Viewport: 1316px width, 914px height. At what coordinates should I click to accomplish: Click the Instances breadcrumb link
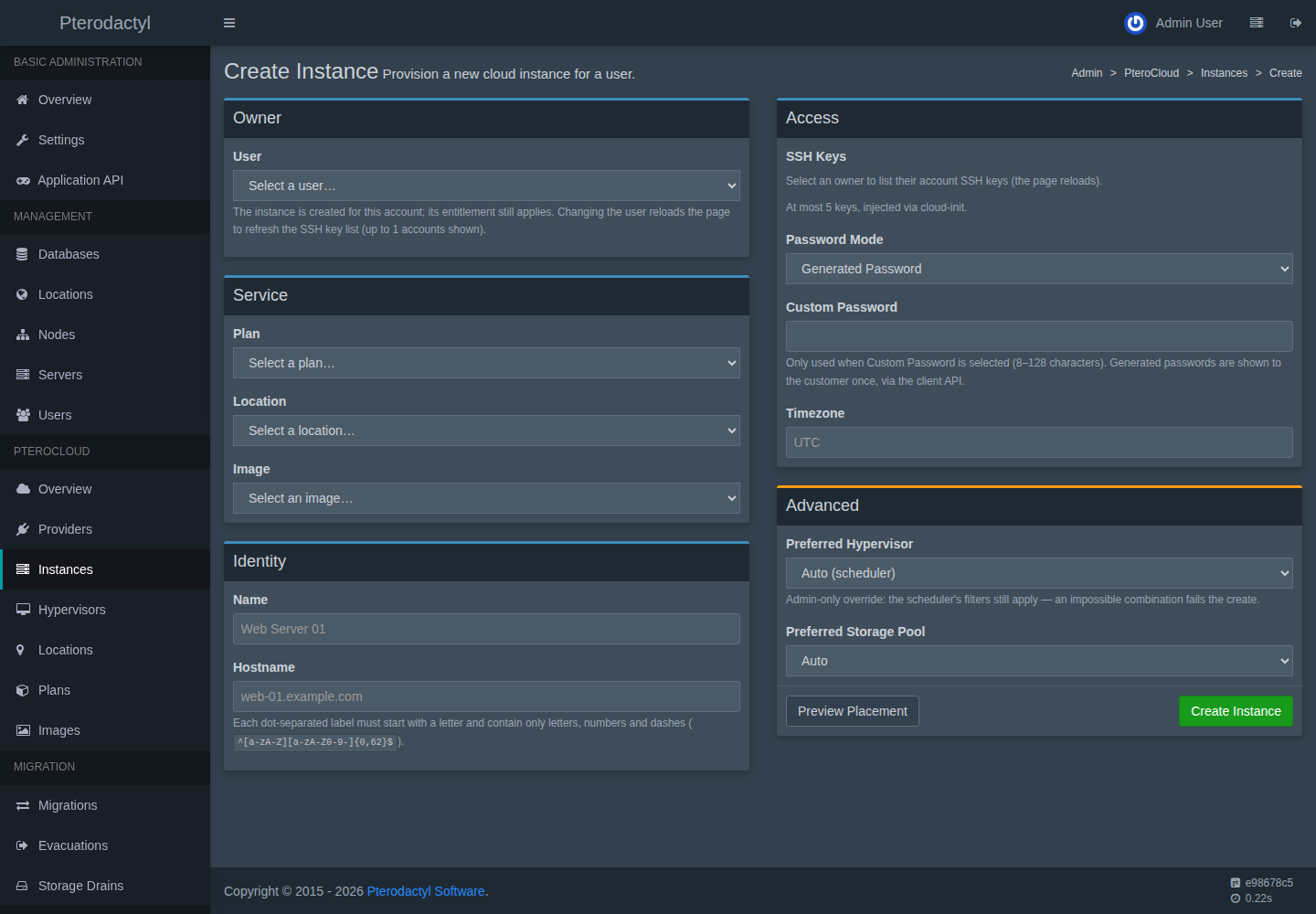[x=1224, y=73]
